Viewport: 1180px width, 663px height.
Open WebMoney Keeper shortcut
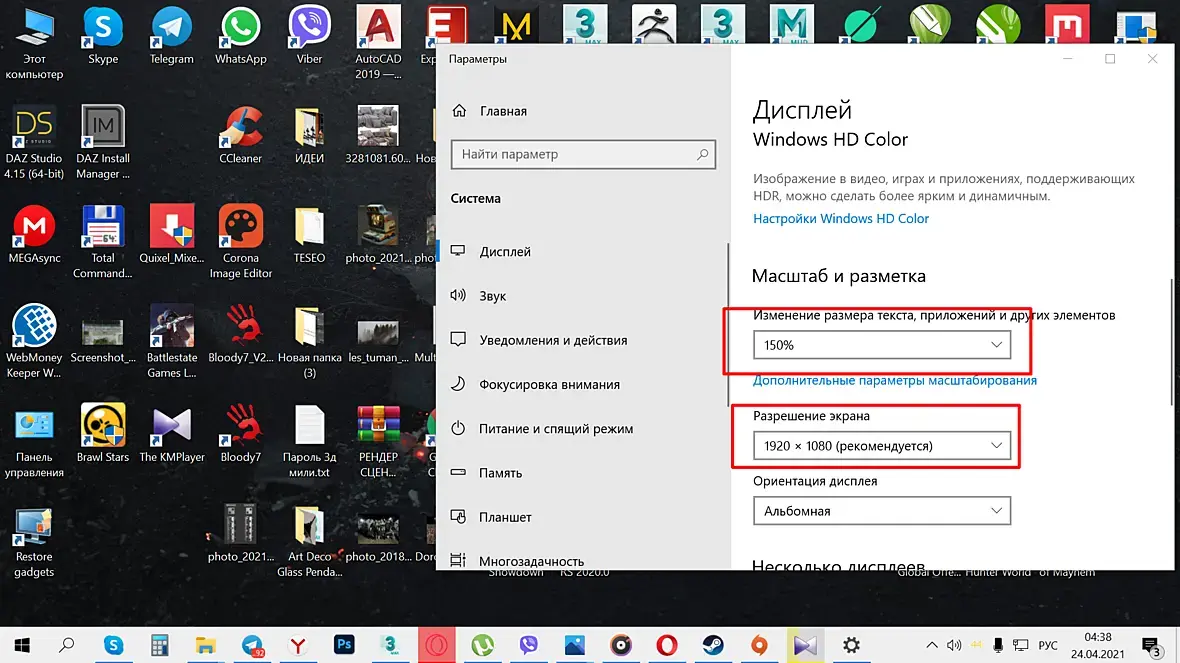click(x=34, y=341)
